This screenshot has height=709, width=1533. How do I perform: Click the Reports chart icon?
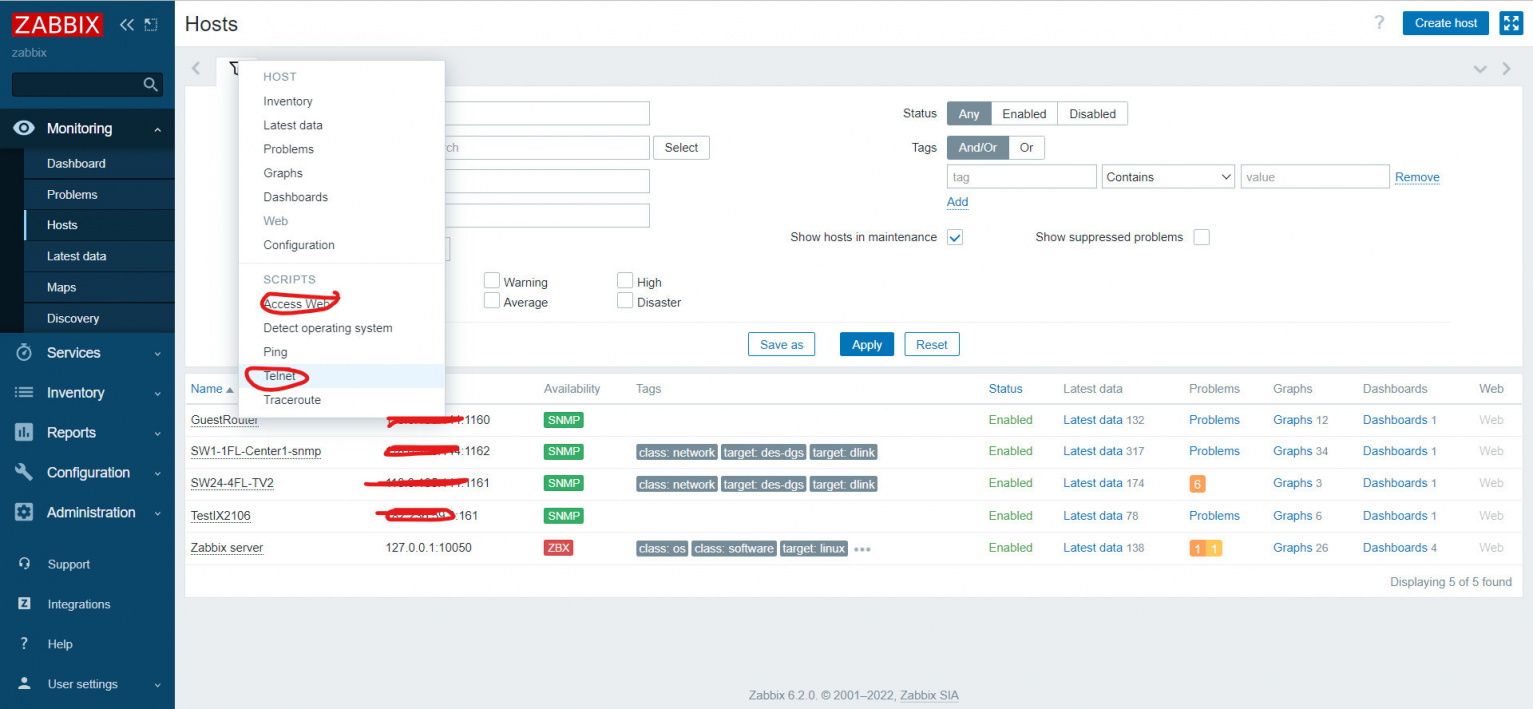click(25, 433)
